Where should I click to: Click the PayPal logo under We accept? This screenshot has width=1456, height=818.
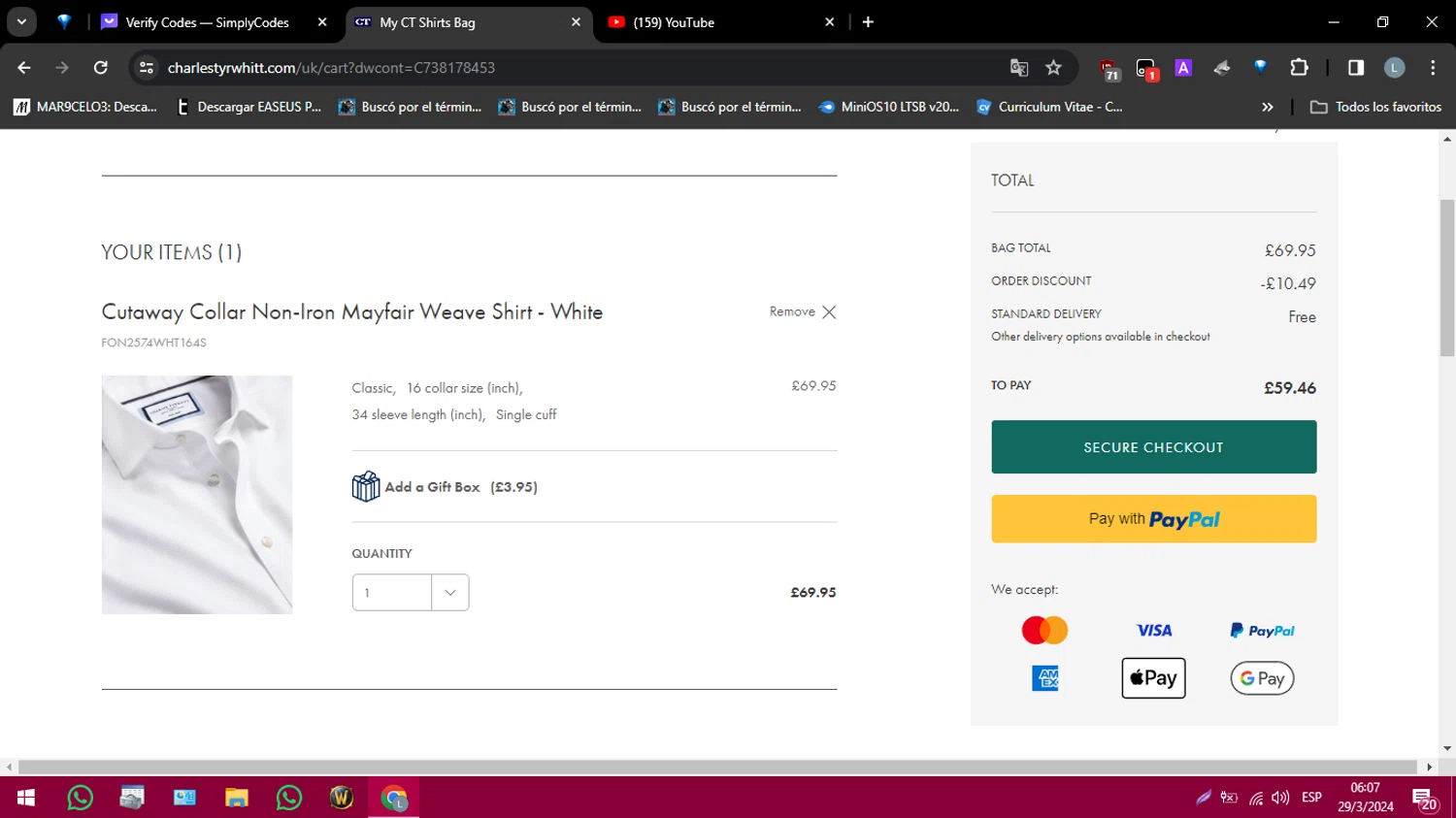[x=1262, y=631]
